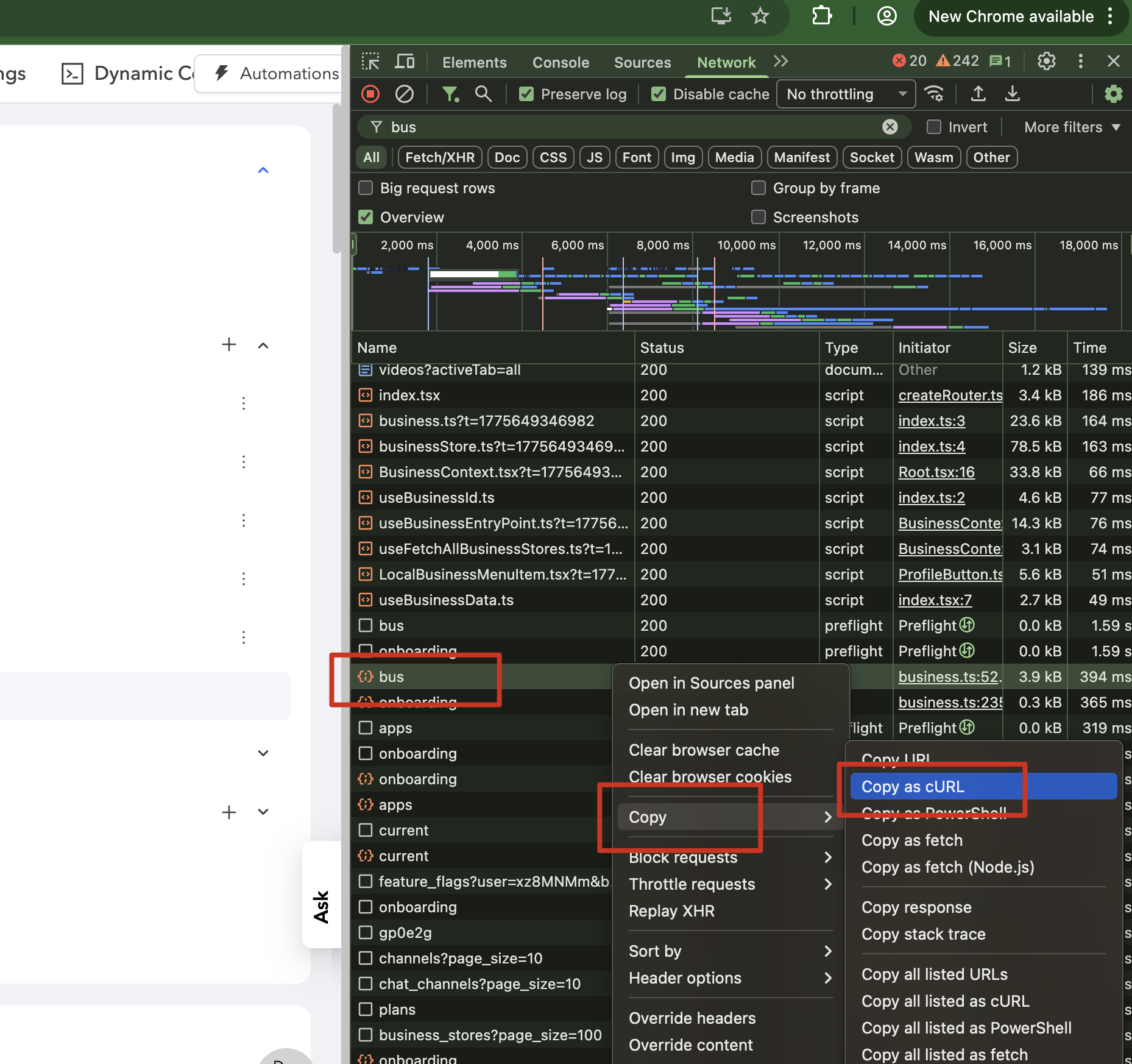Enable the Invert filter checkbox

(933, 127)
